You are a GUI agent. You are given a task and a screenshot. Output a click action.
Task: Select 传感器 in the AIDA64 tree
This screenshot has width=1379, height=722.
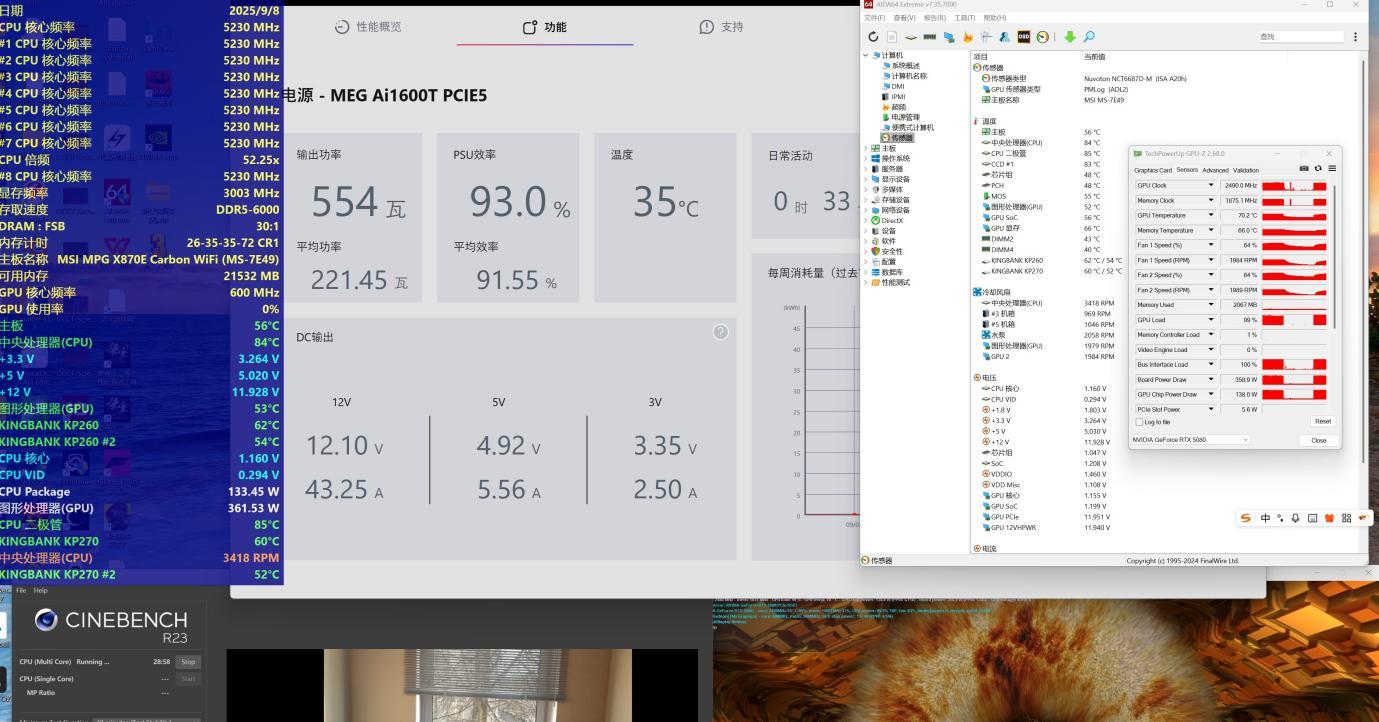pos(897,138)
